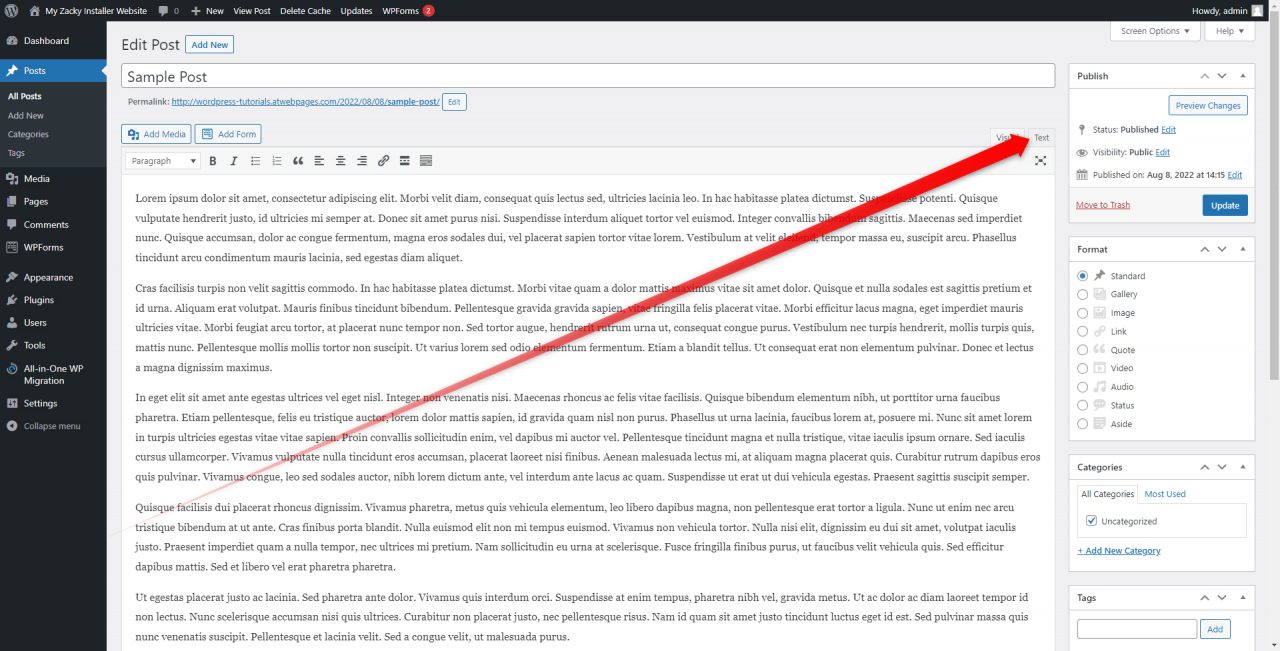Align the text to the center
Screen dimensions: 1280x651
click(x=339, y=160)
